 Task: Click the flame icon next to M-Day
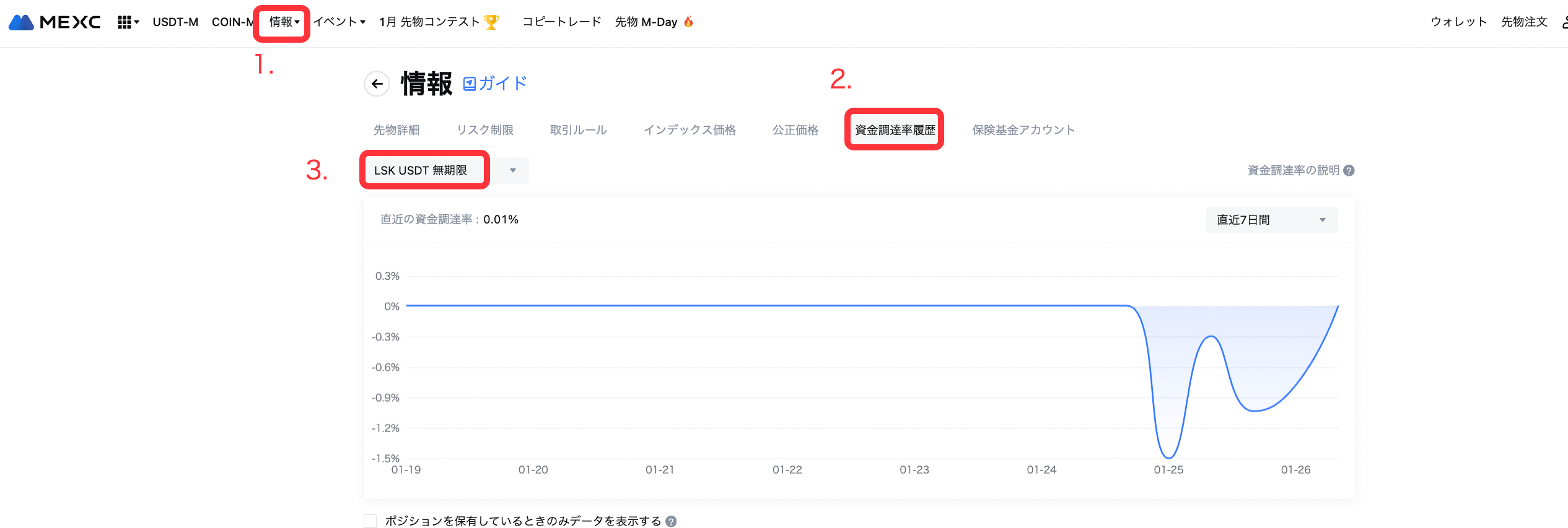pos(688,22)
